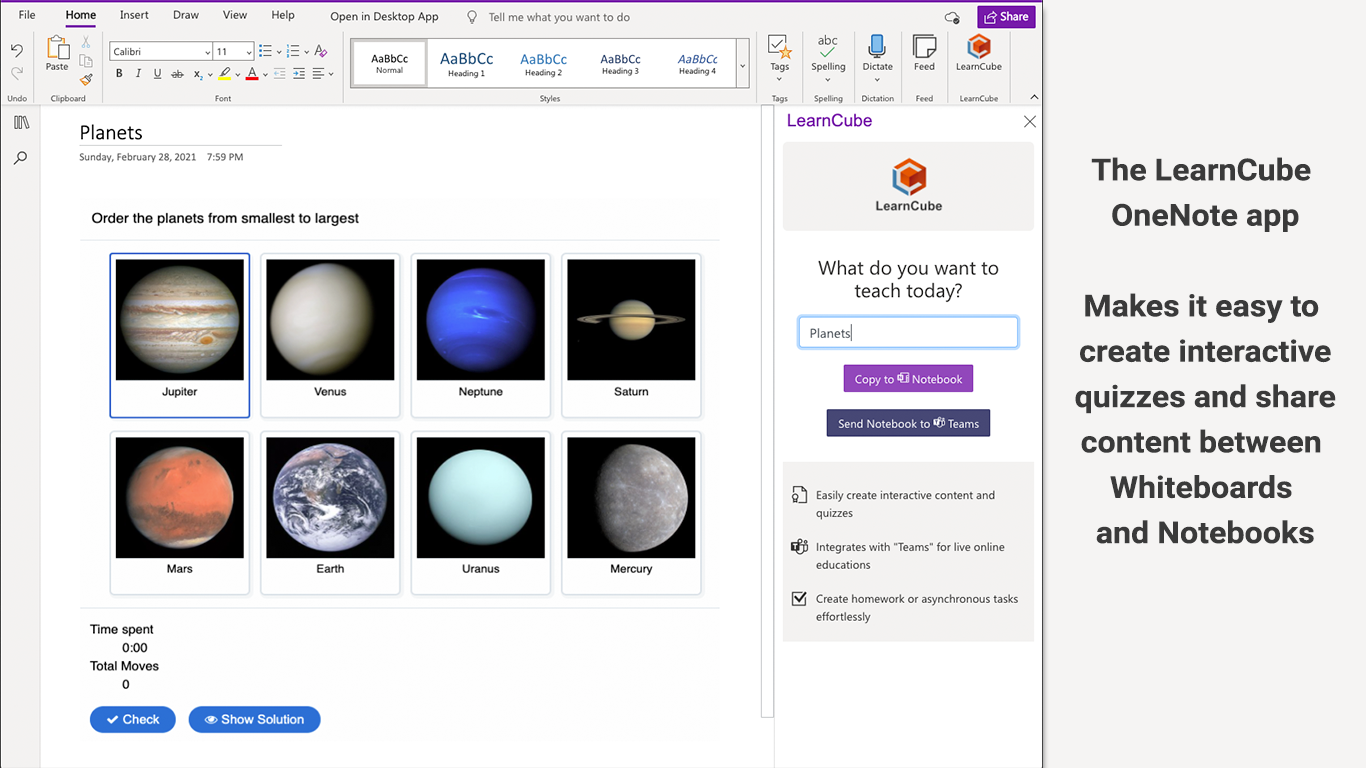
Task: Apply red font color
Action: pos(252,74)
